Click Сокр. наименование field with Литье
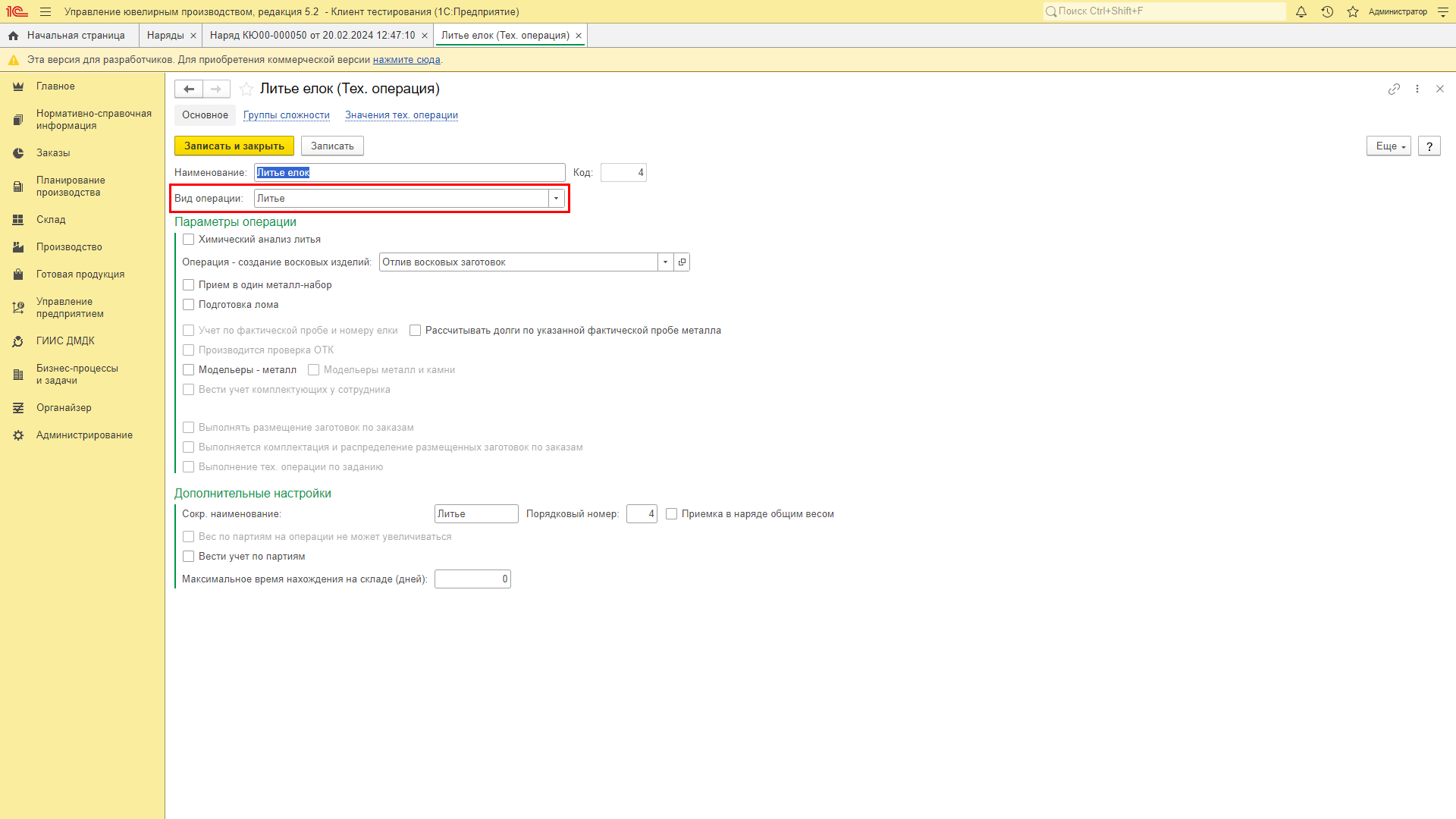Viewport: 1456px width, 819px height. pyautogui.click(x=476, y=514)
